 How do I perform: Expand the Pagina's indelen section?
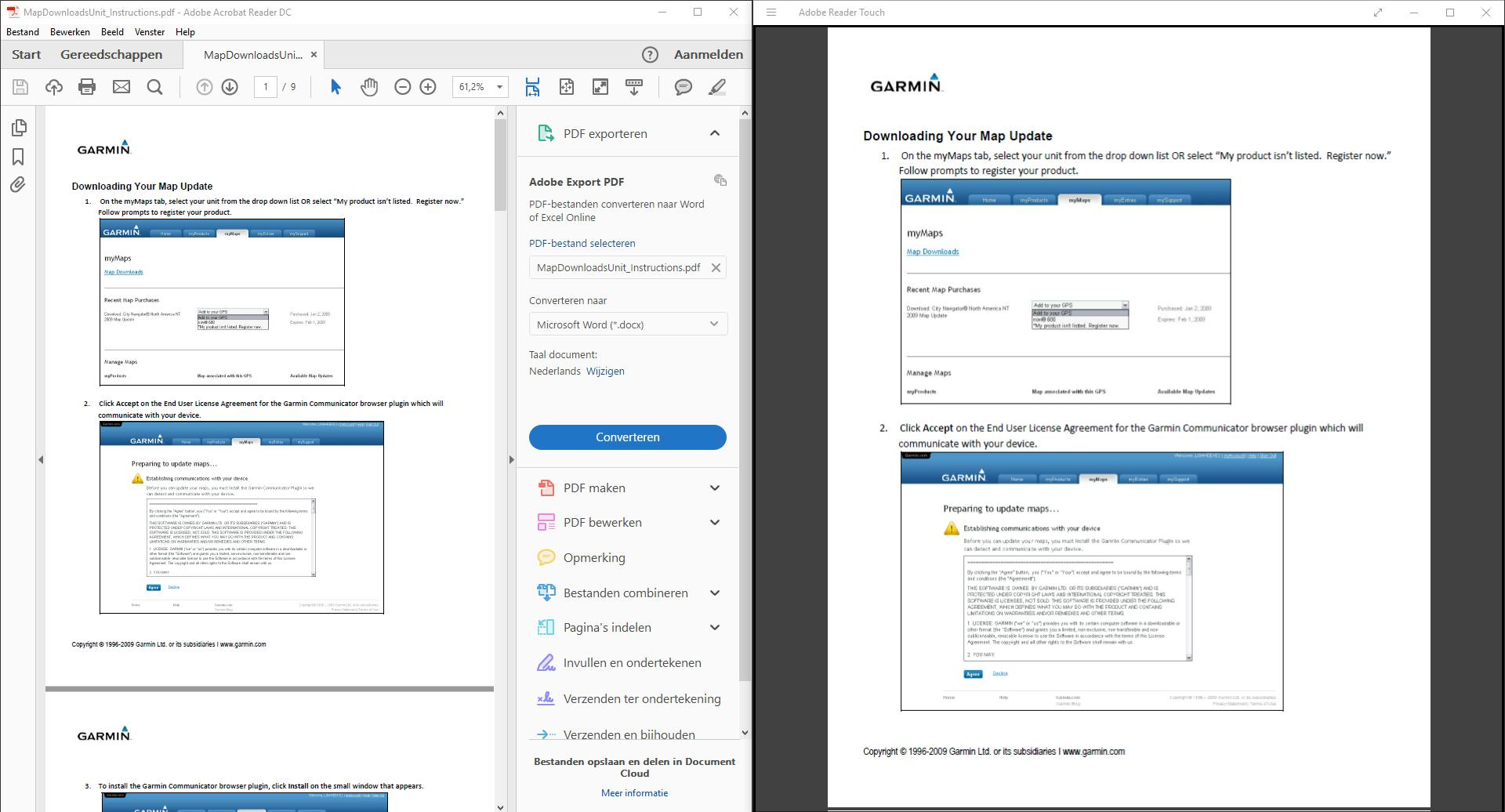coord(715,628)
